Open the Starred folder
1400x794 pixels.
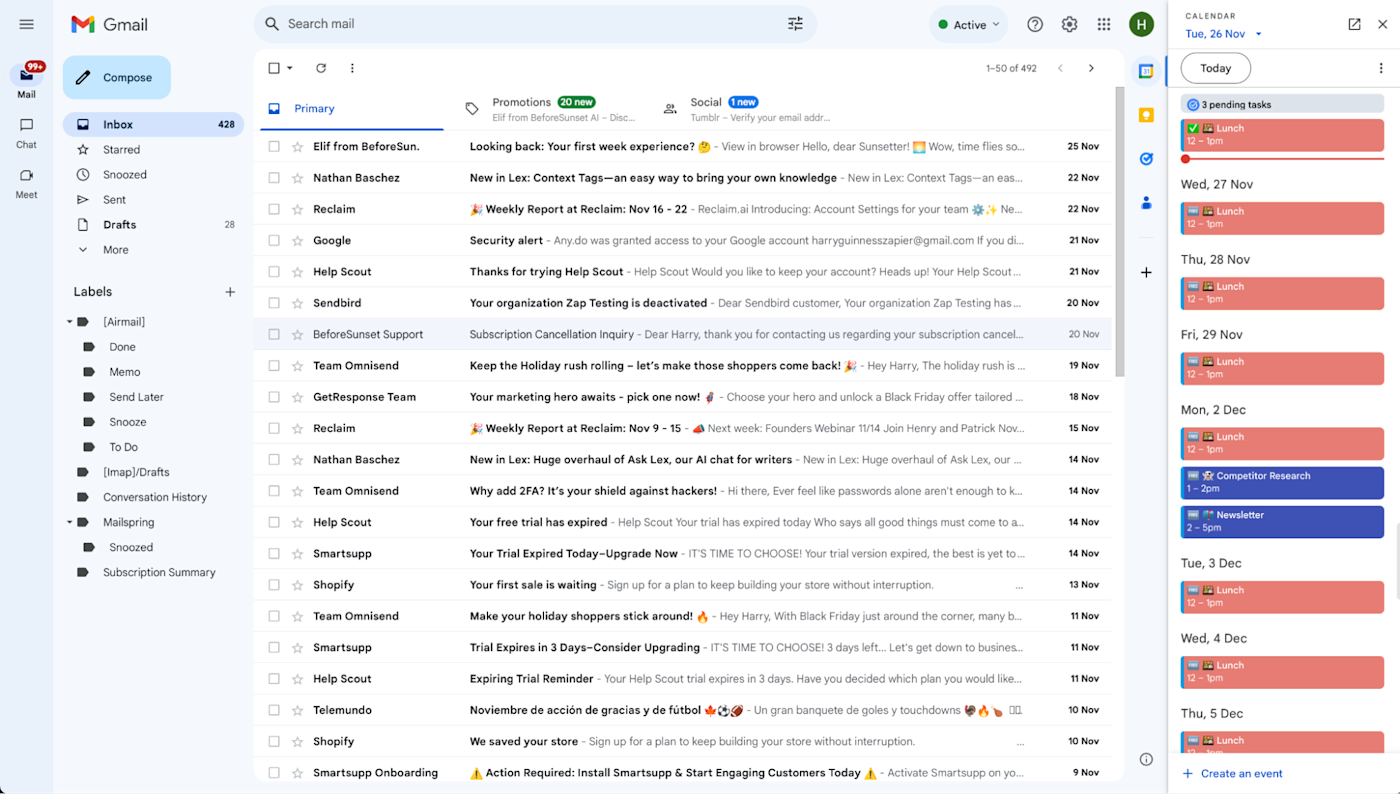153,150
